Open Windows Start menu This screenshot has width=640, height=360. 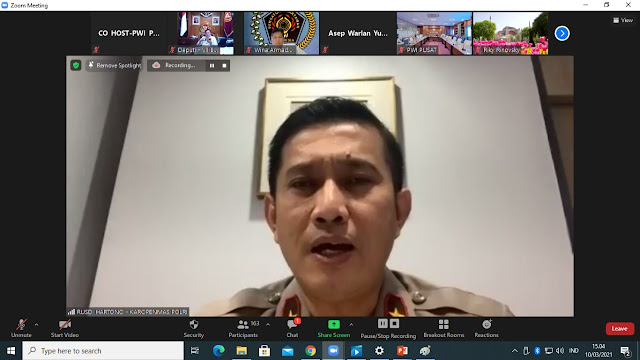pos(11,351)
